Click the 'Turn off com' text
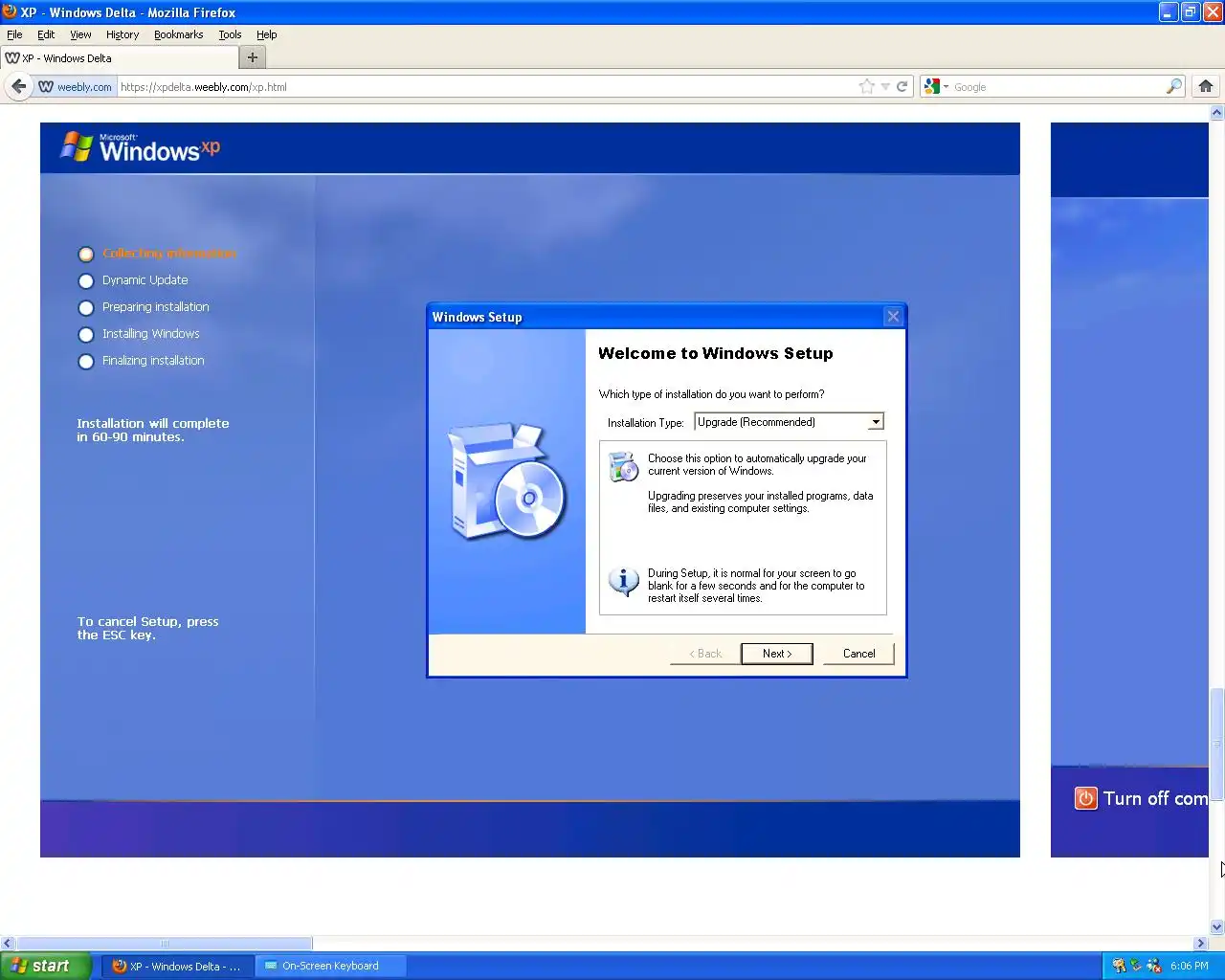This screenshot has width=1225, height=980. (1155, 798)
